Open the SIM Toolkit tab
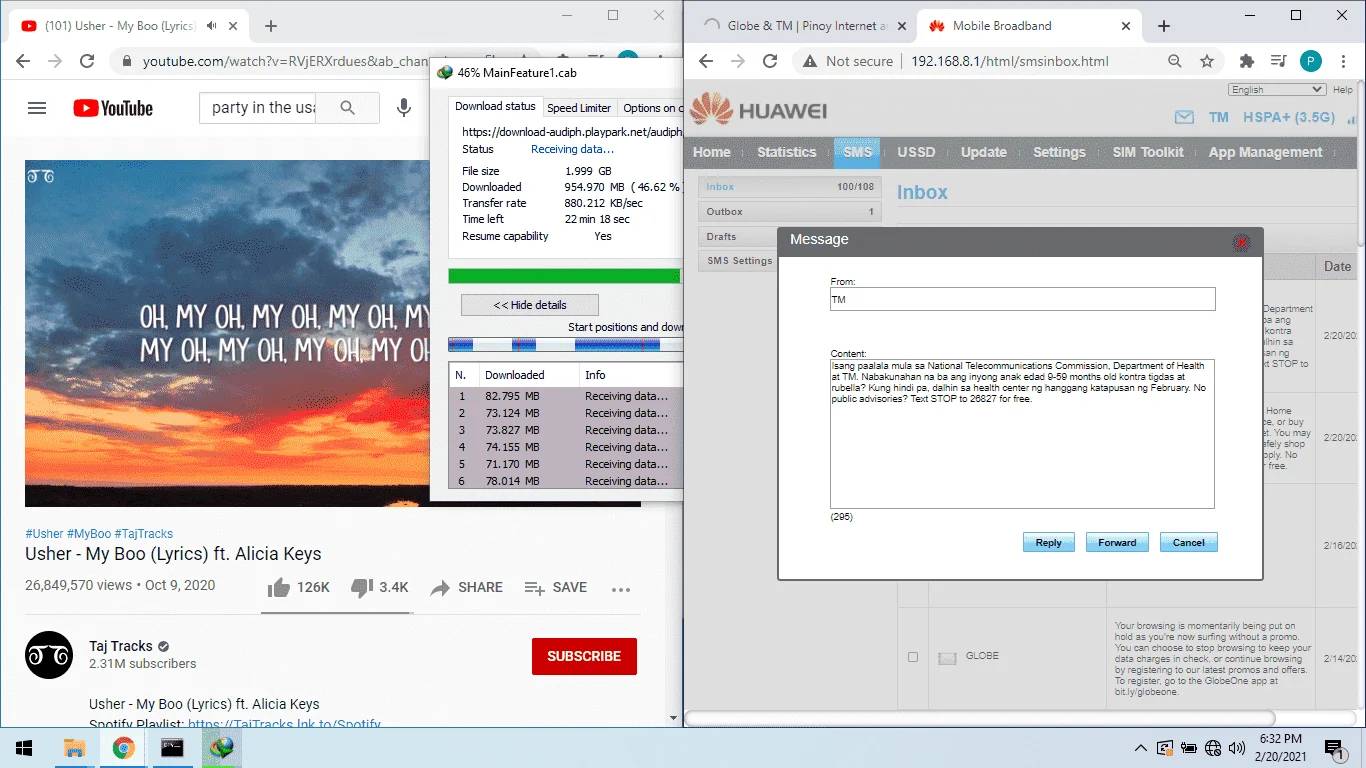The height and width of the screenshot is (768, 1366). 1148,152
